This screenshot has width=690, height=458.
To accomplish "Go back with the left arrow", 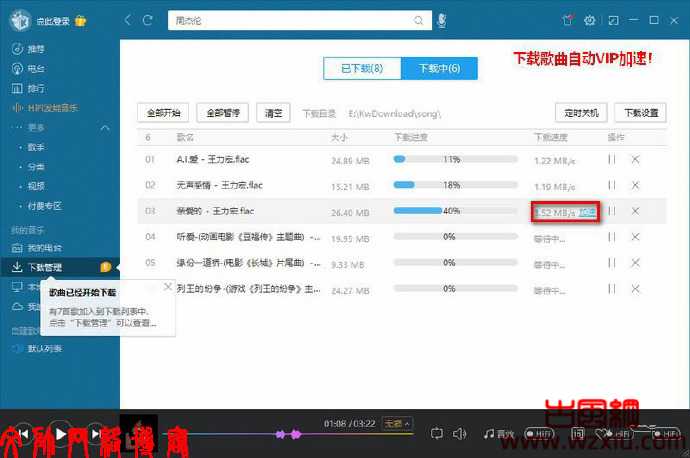I will click(128, 20).
